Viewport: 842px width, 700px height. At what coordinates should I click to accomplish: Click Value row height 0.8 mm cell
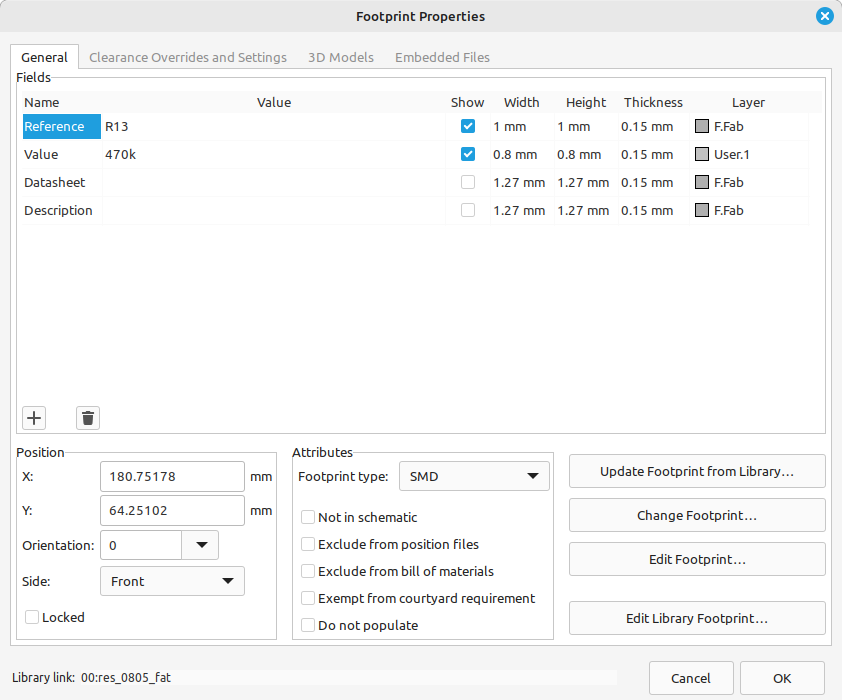point(586,154)
